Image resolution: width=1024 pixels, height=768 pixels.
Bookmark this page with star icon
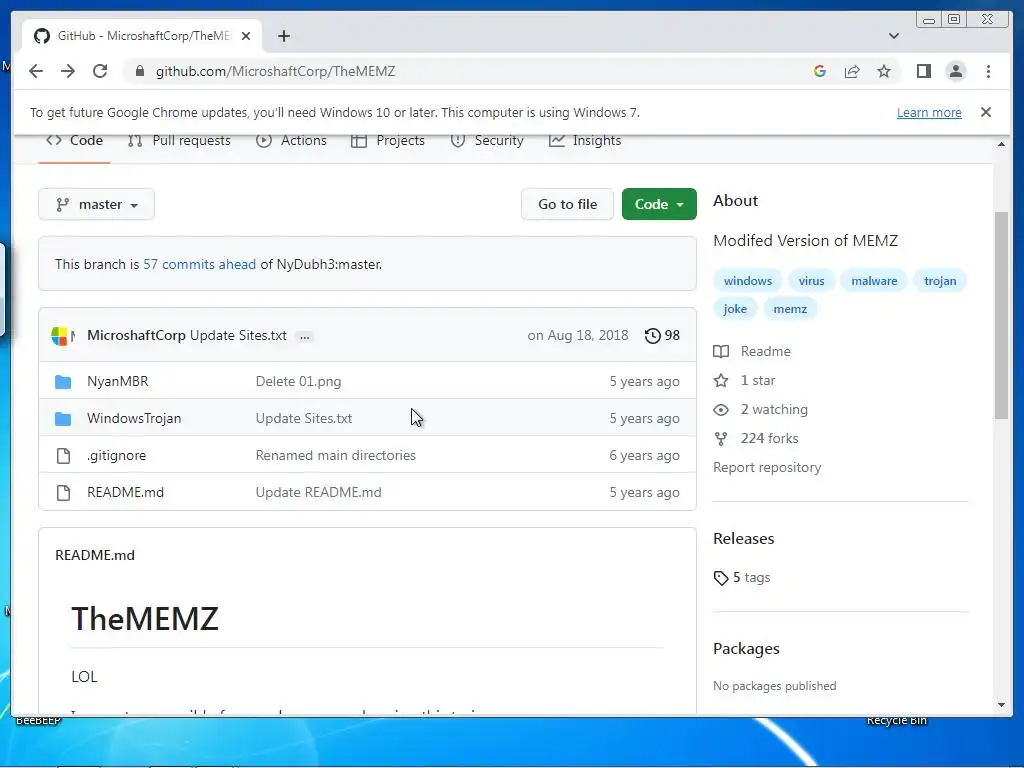[x=884, y=71]
